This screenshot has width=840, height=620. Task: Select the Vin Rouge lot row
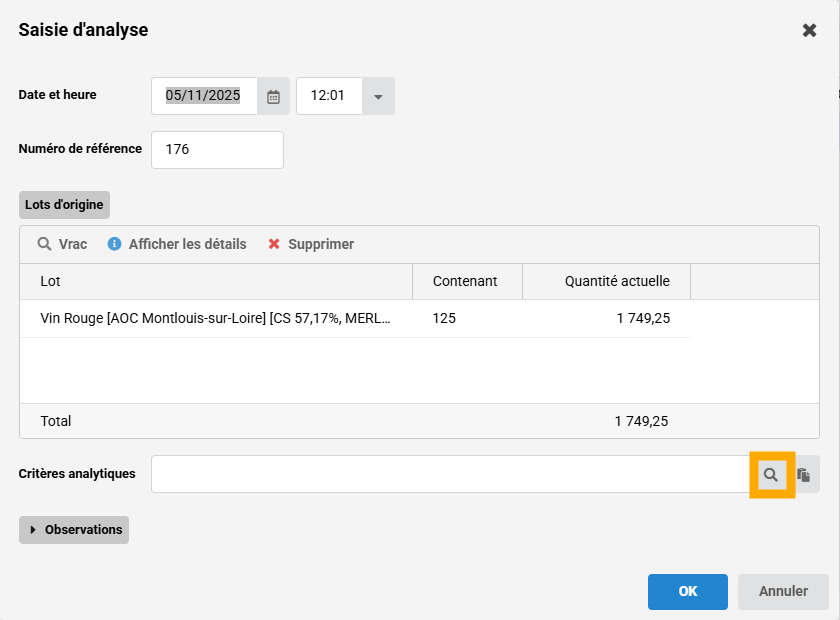click(x=215, y=318)
